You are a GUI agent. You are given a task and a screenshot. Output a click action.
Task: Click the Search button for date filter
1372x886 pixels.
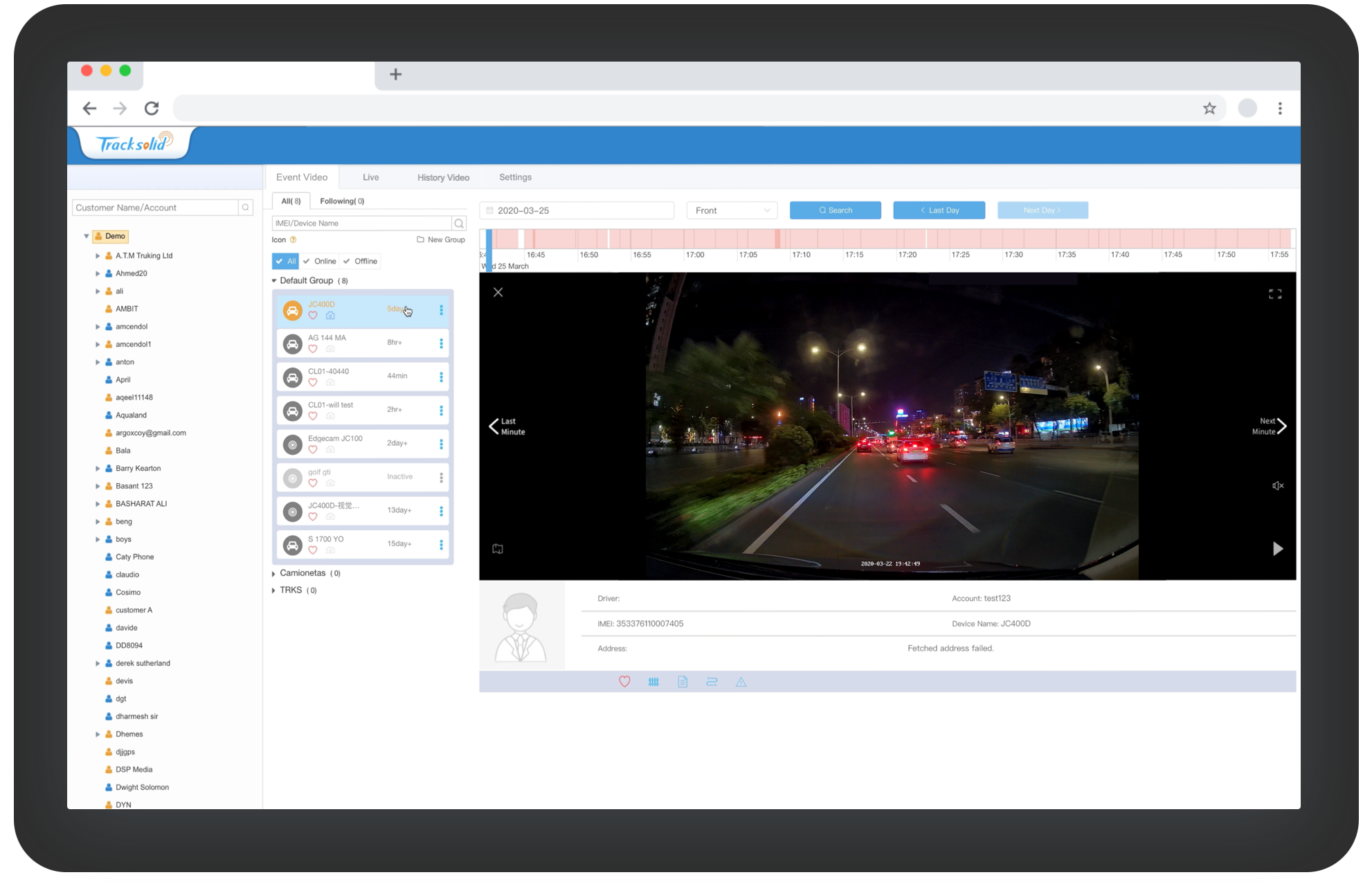click(836, 210)
